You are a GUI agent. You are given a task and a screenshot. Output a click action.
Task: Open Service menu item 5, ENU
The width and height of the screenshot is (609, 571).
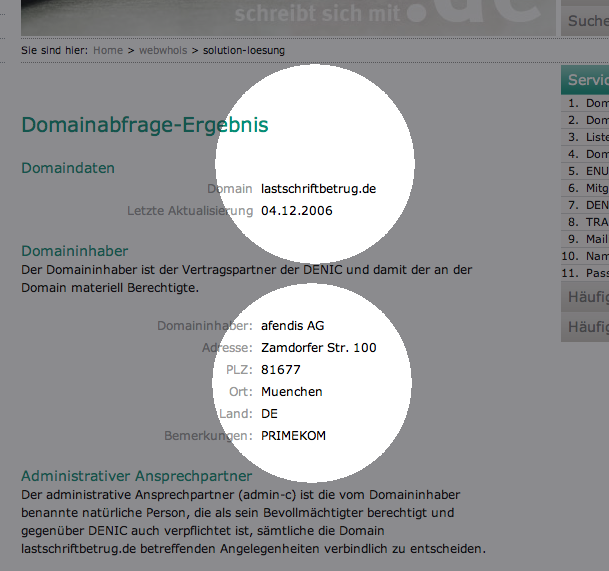pos(585,171)
